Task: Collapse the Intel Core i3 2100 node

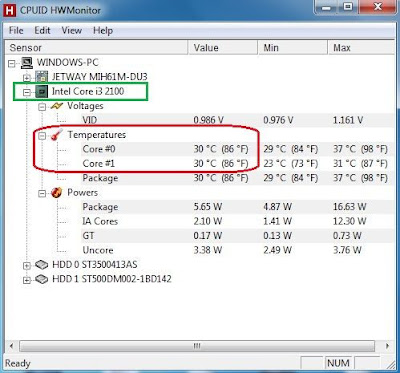Action: click(27, 93)
